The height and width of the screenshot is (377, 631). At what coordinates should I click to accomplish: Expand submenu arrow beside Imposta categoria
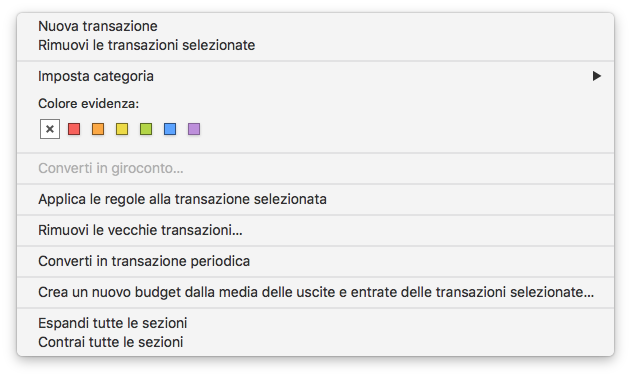pyautogui.click(x=597, y=76)
